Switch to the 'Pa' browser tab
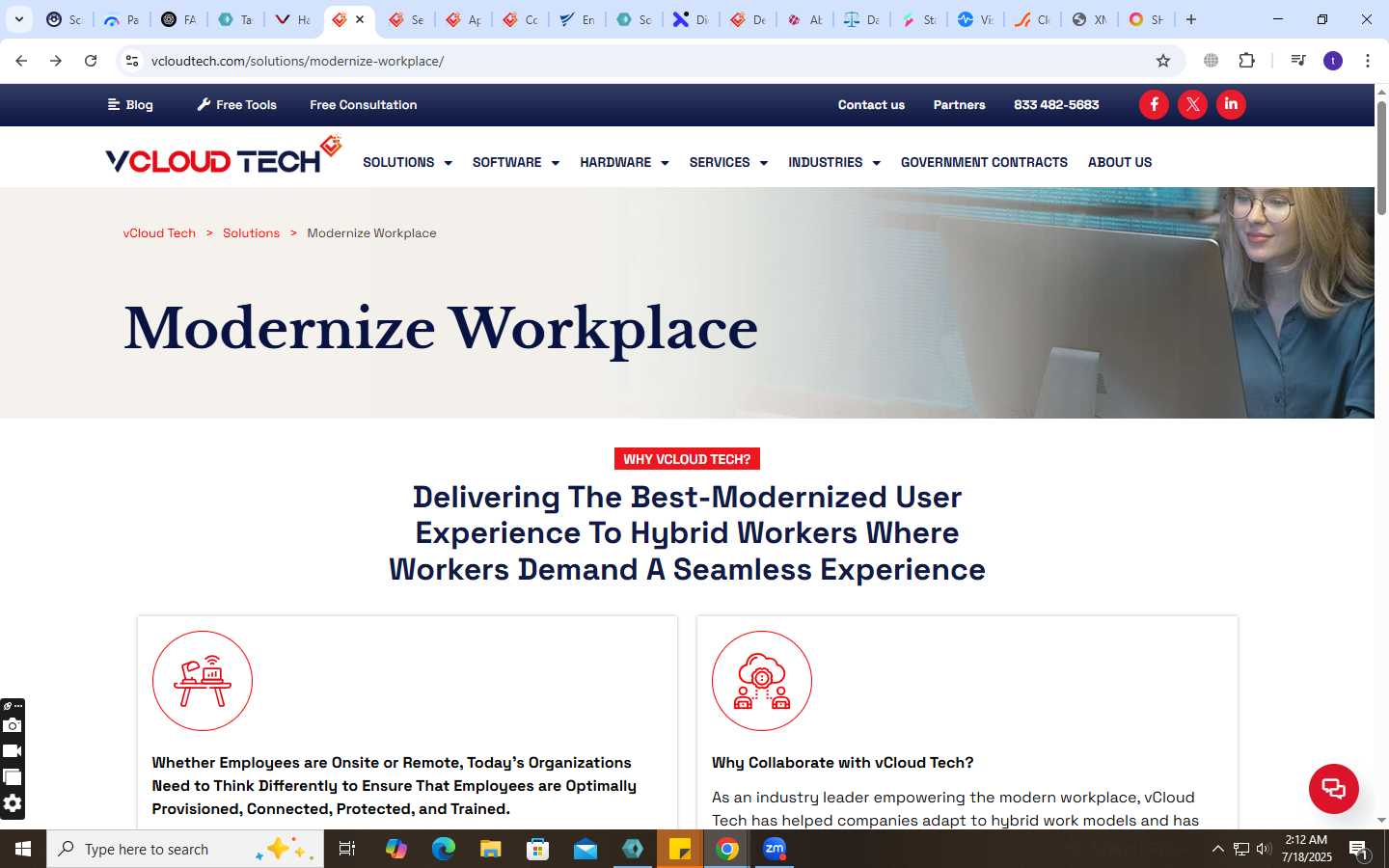The image size is (1389, 868). pyautogui.click(x=123, y=19)
